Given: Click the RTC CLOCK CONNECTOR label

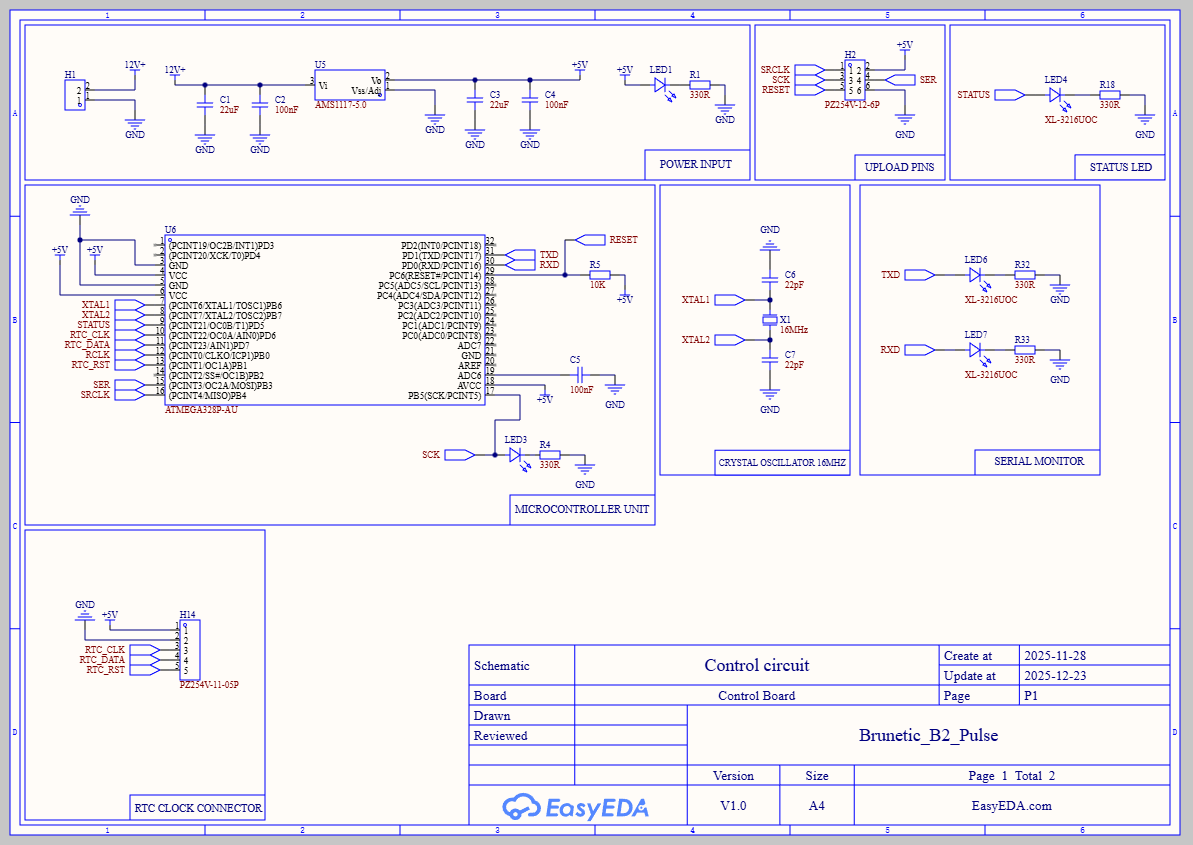Looking at the screenshot, I should [198, 808].
